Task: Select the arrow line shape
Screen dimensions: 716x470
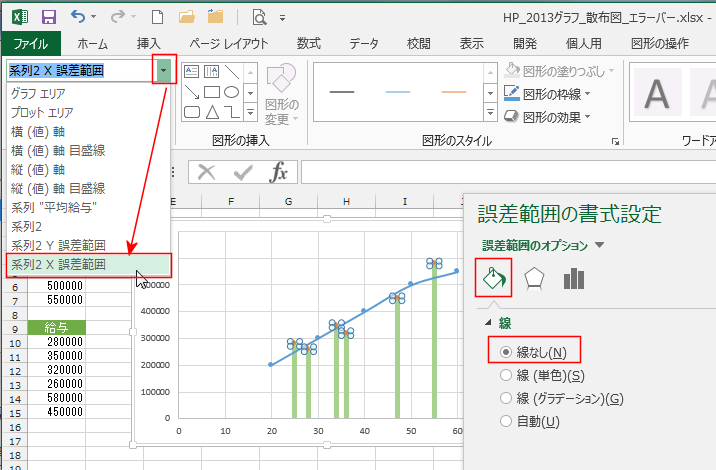Action: (191, 92)
